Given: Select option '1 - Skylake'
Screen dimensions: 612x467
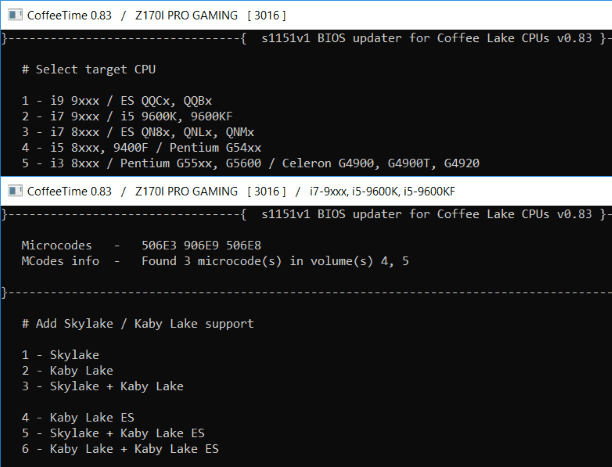Looking at the screenshot, I should pos(60,355).
